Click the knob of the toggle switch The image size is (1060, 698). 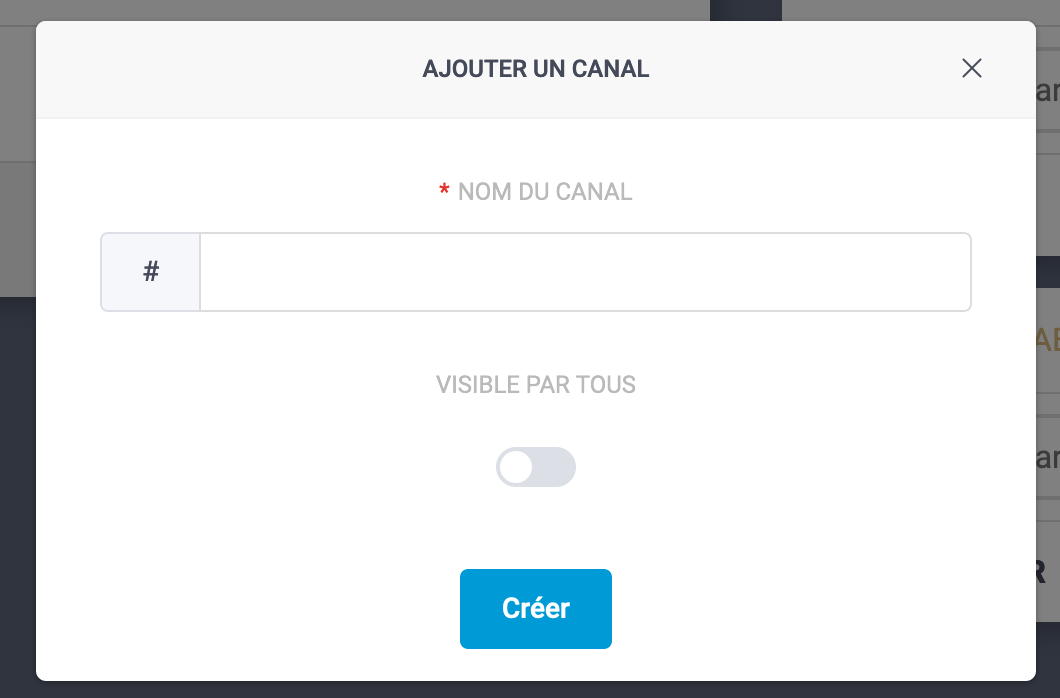pos(517,467)
